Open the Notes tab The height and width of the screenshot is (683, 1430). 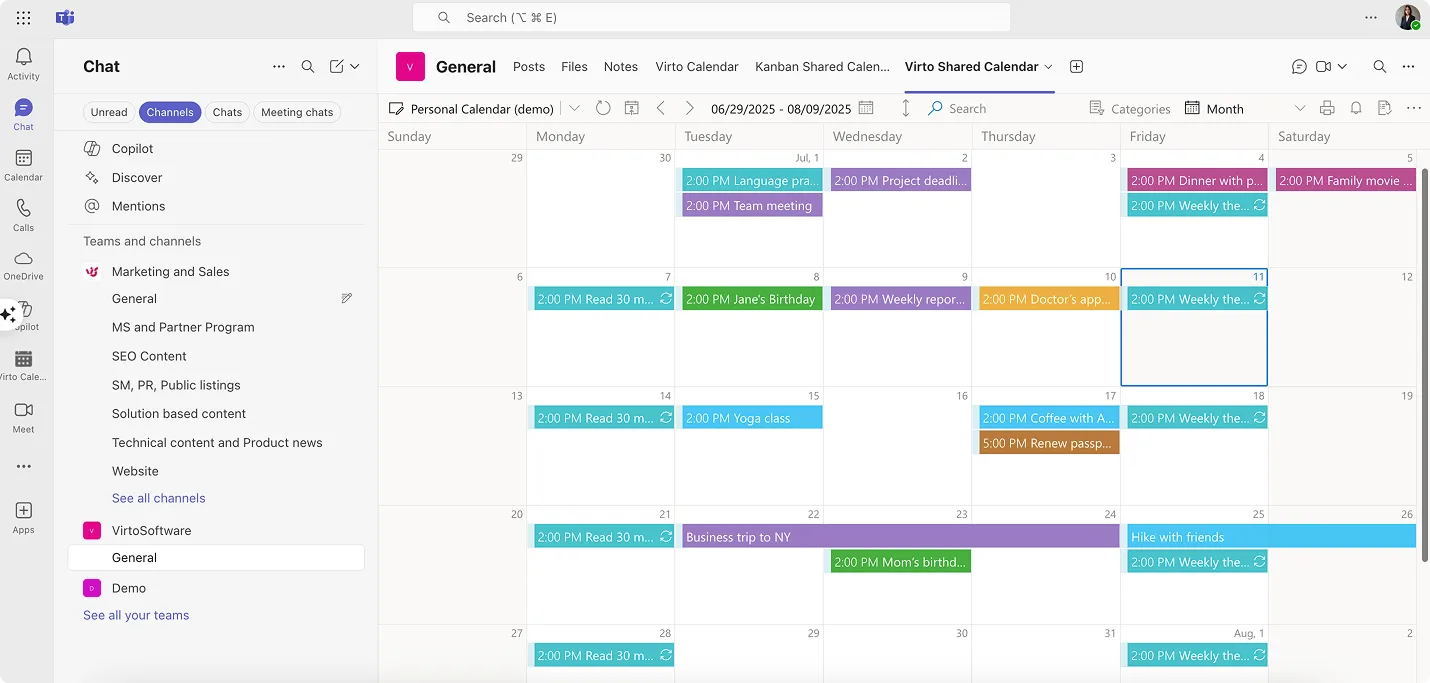[621, 67]
